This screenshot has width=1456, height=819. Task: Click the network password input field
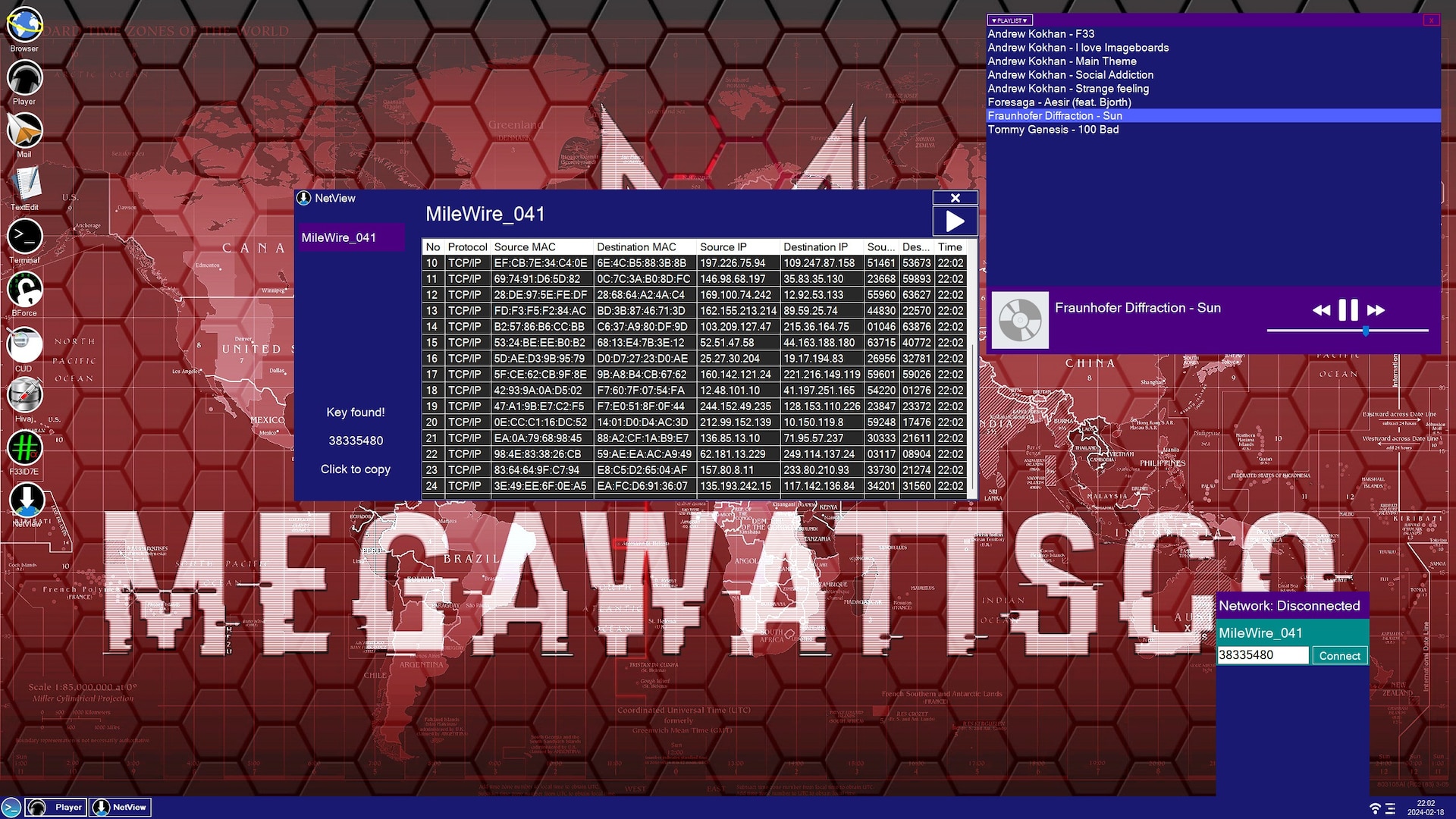tap(1262, 655)
